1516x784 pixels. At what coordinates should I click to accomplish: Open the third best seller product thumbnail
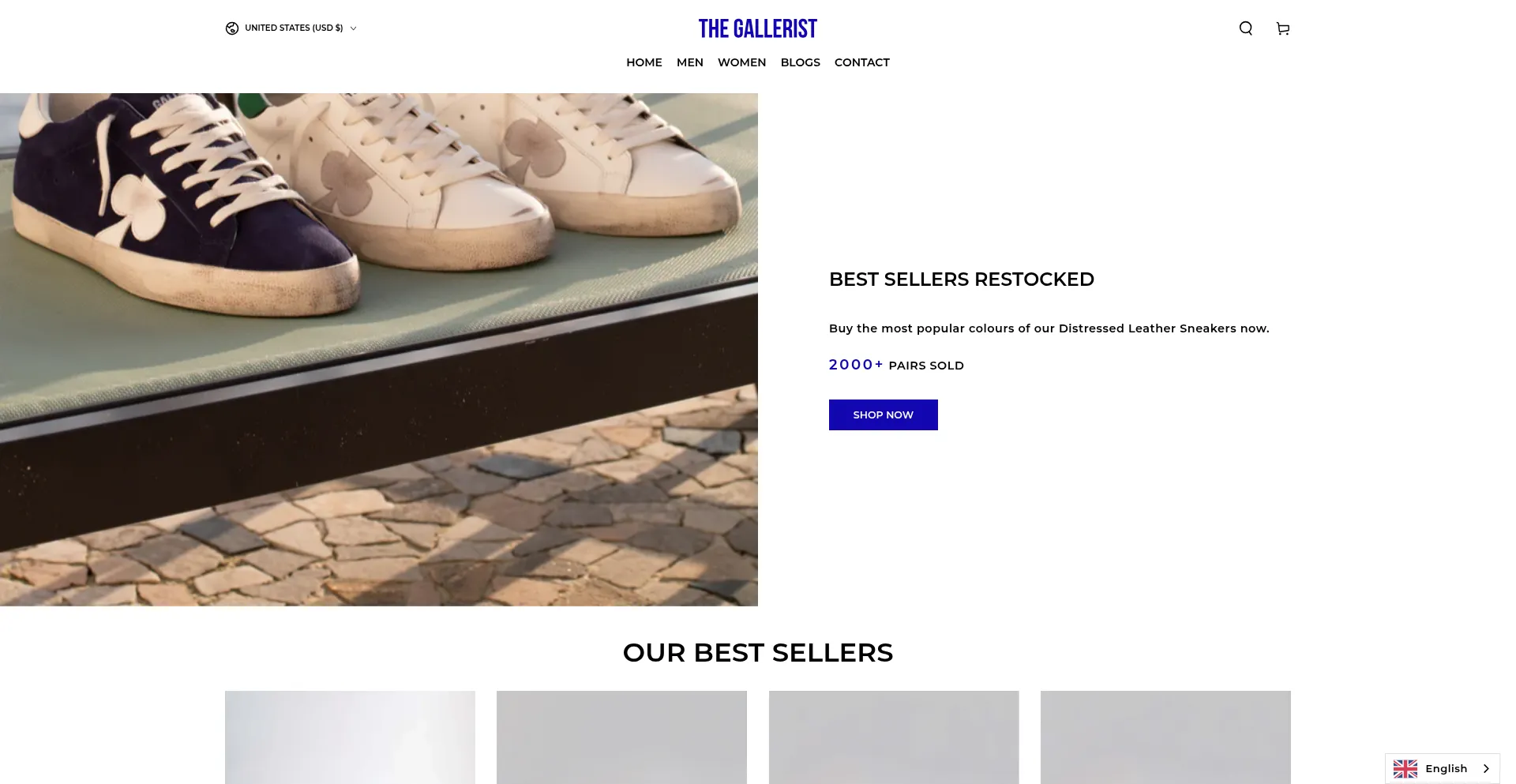tap(894, 737)
